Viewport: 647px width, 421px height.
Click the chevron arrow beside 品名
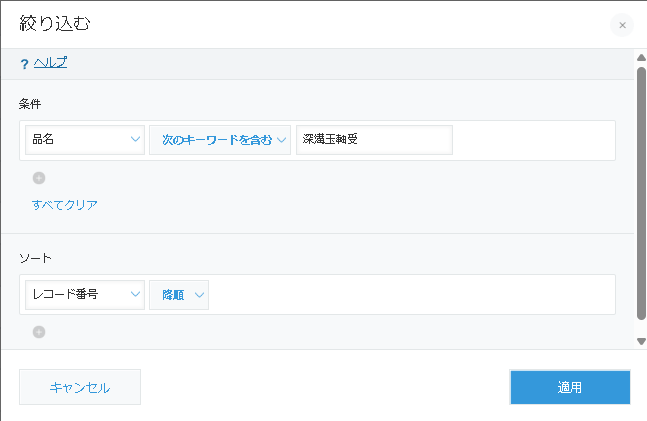136,140
